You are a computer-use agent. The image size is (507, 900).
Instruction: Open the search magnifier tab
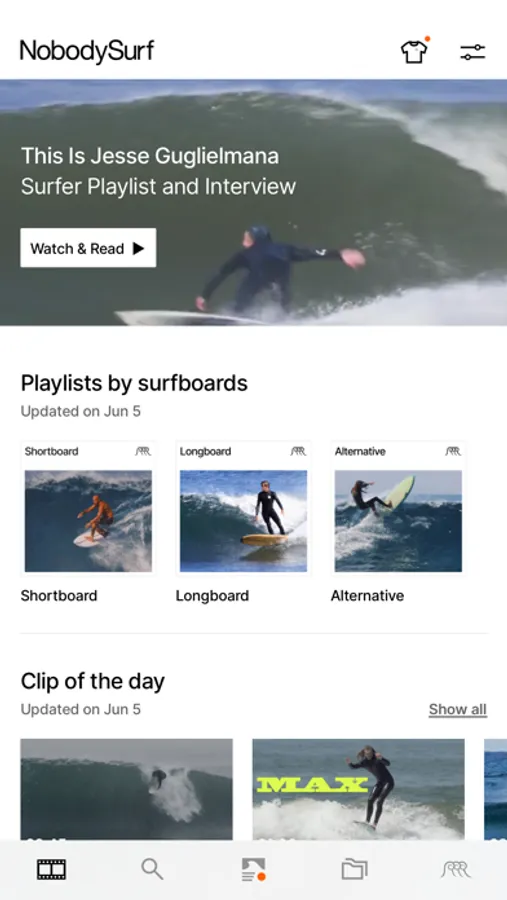point(152,870)
